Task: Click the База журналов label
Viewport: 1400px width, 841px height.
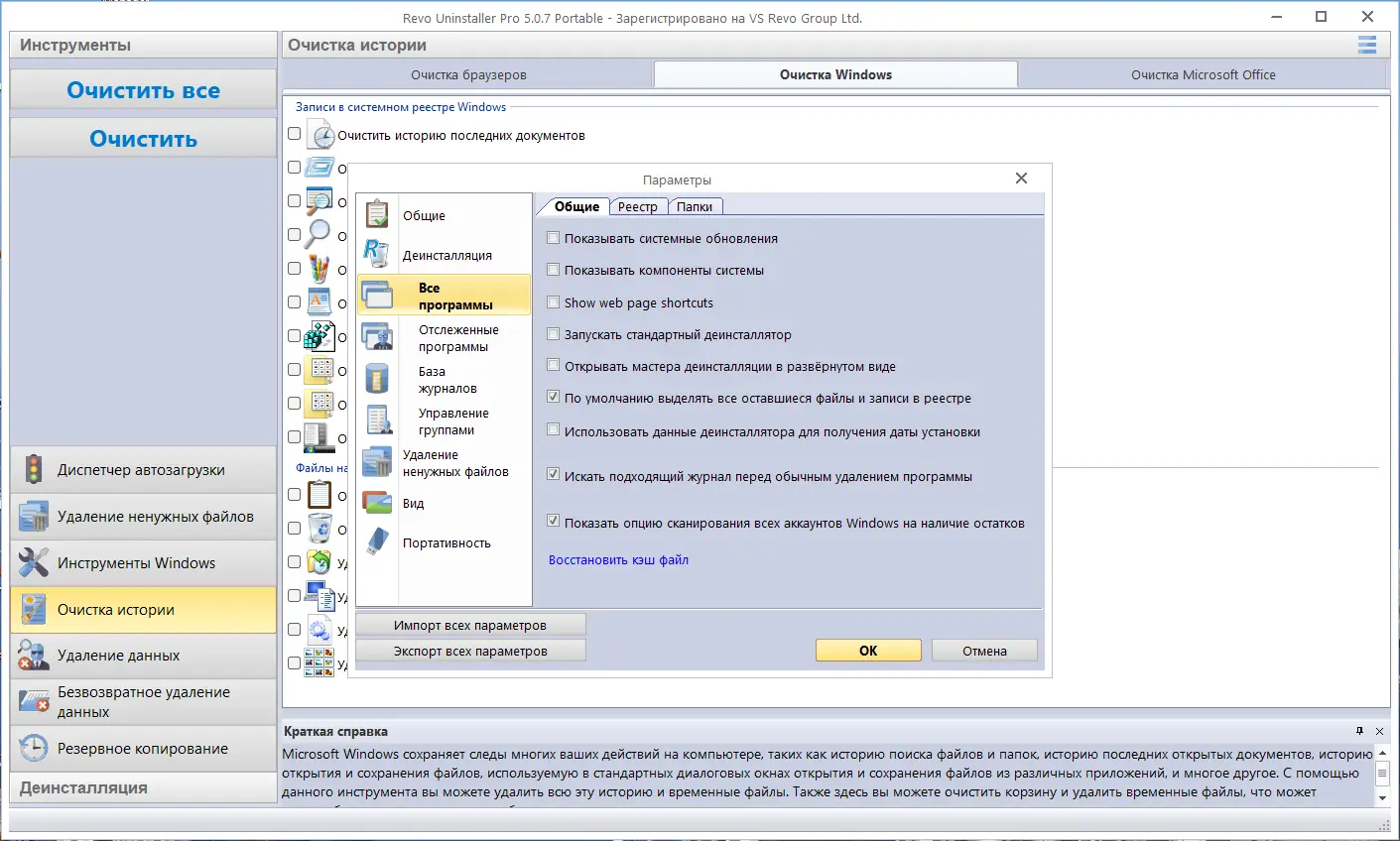Action: coord(447,380)
